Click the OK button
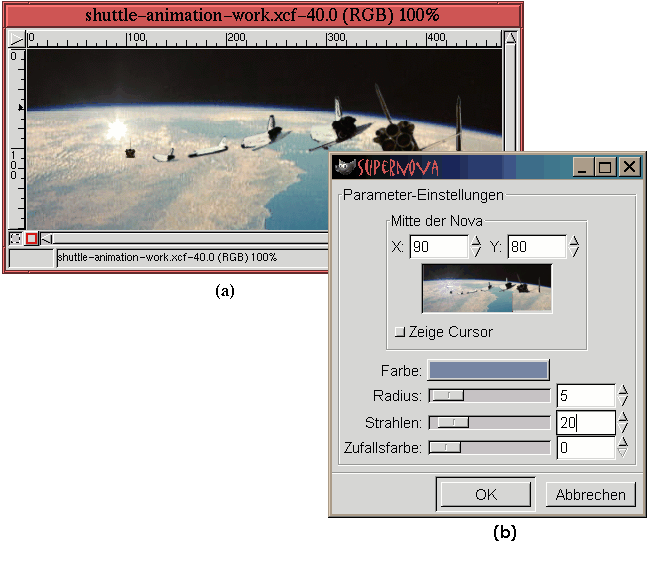Image resolution: width=647 pixels, height=571 pixels. point(485,494)
